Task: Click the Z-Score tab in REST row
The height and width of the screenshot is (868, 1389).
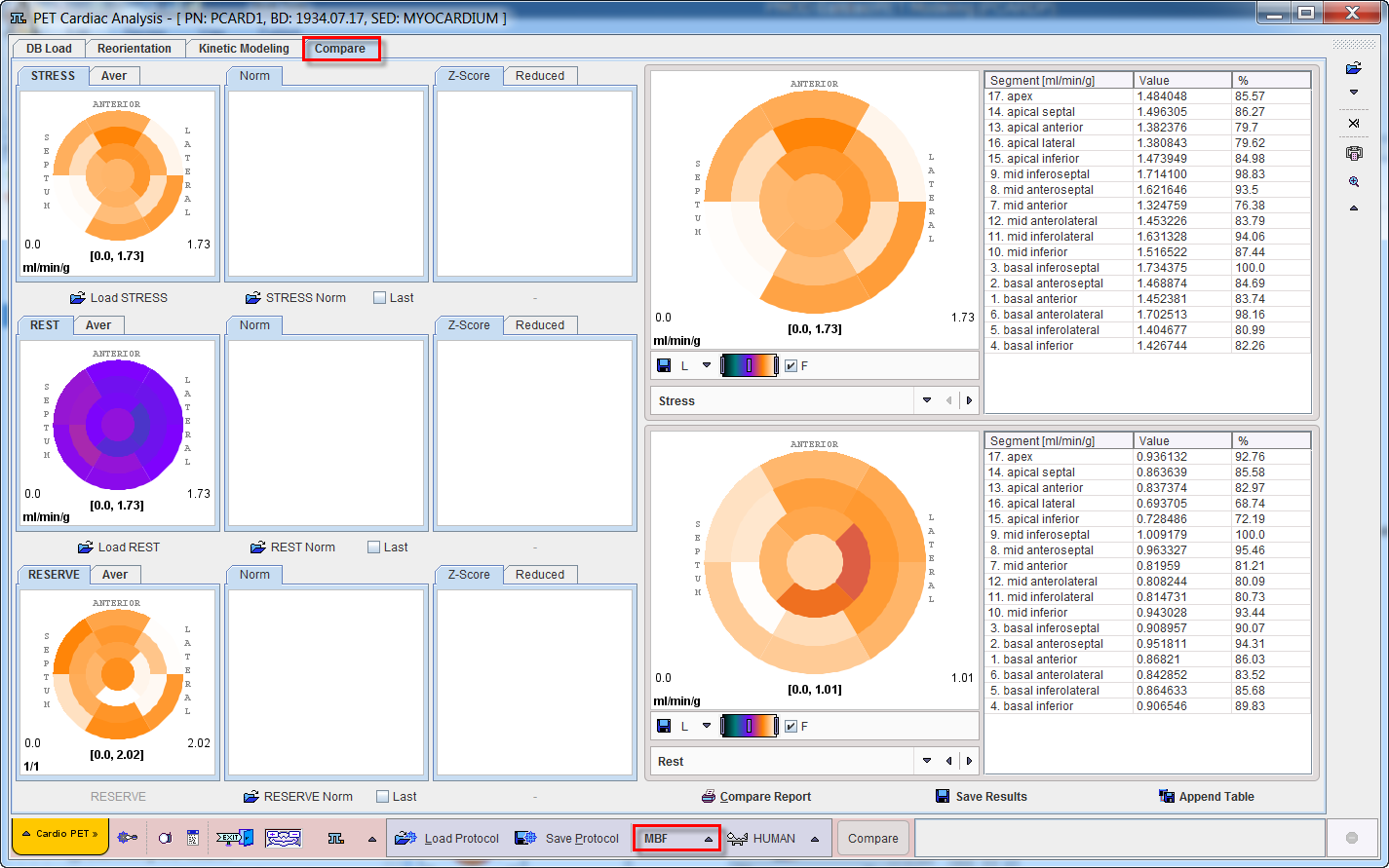Action: [469, 325]
